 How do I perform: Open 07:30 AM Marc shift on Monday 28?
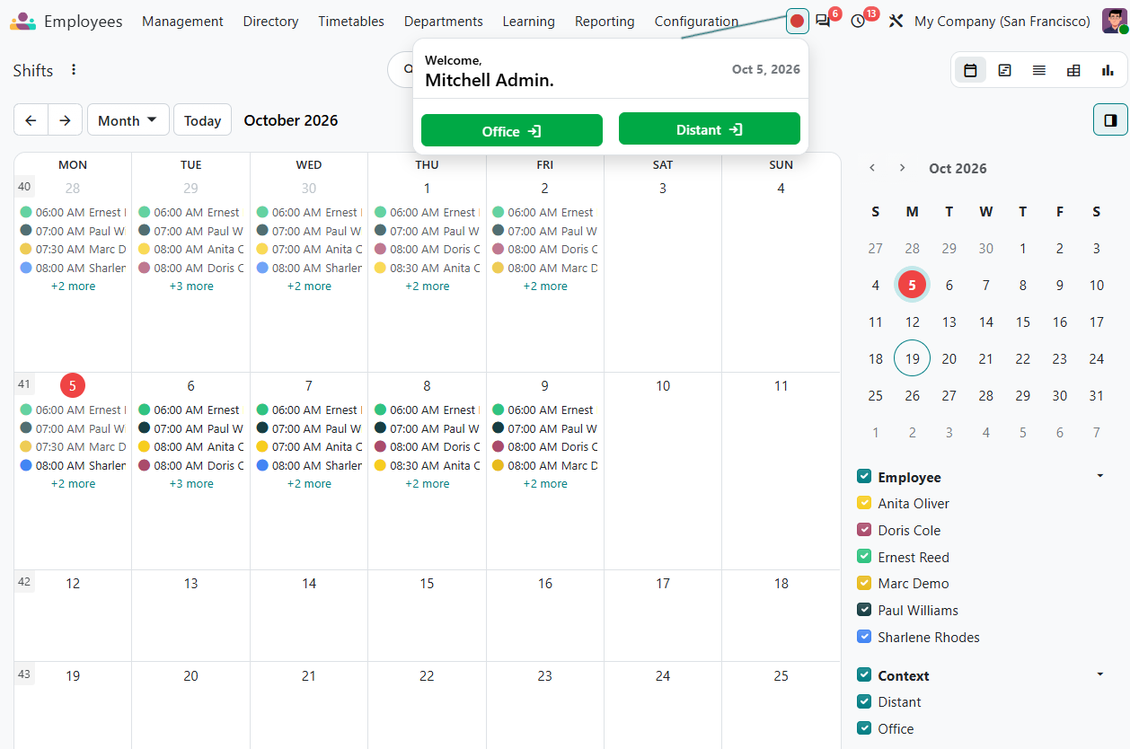pyautogui.click(x=73, y=249)
